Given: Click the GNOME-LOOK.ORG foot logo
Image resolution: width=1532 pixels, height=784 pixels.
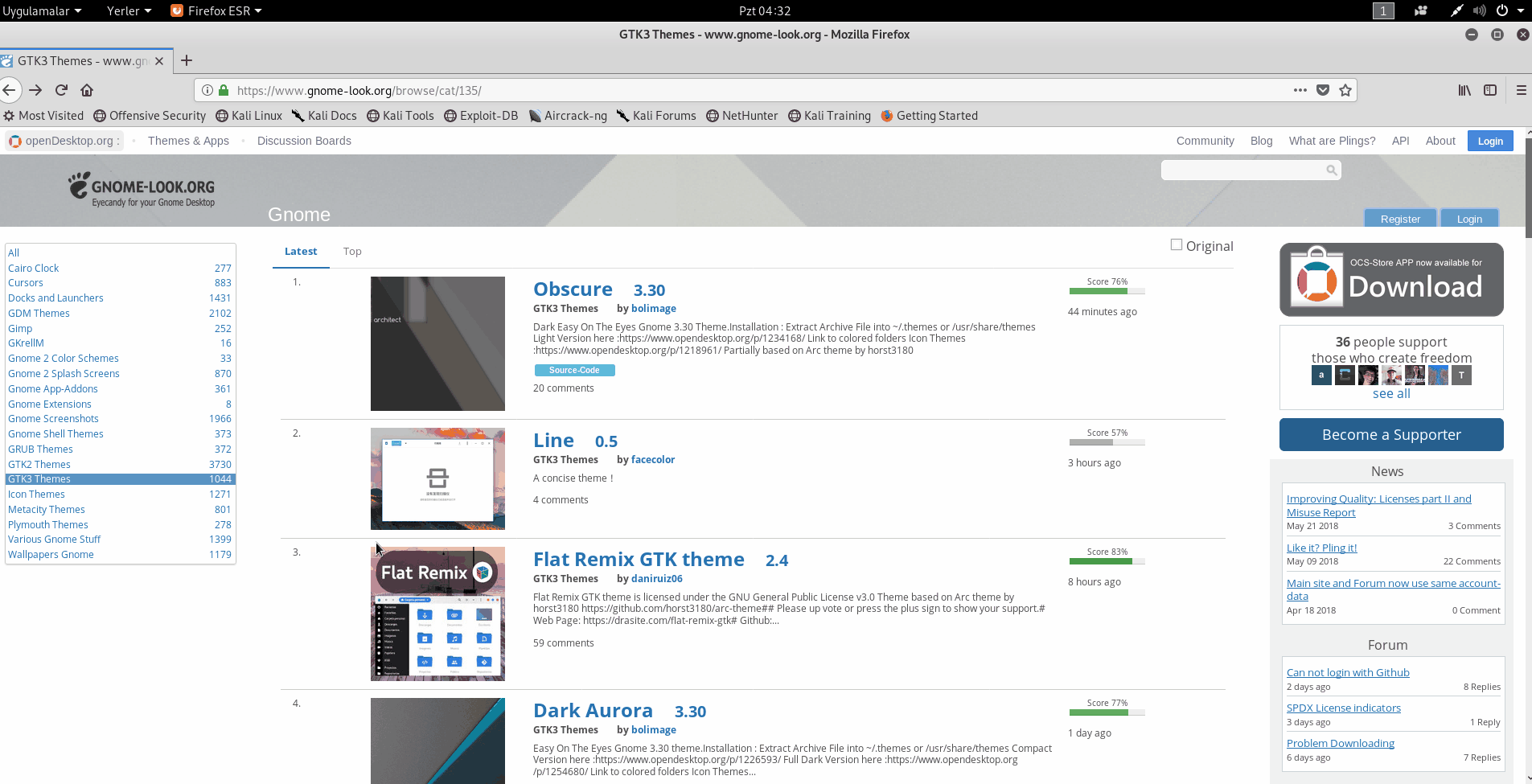Looking at the screenshot, I should click(x=142, y=188).
